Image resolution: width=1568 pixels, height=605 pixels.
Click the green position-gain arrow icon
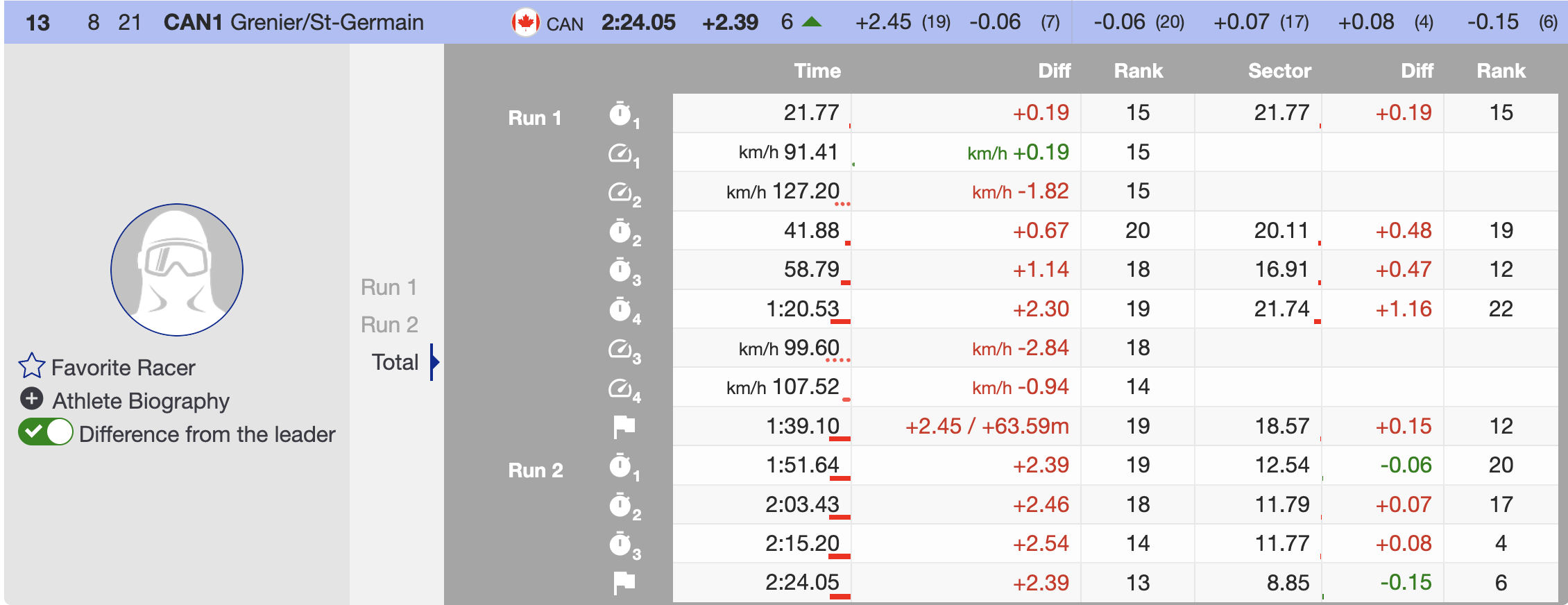[811, 22]
